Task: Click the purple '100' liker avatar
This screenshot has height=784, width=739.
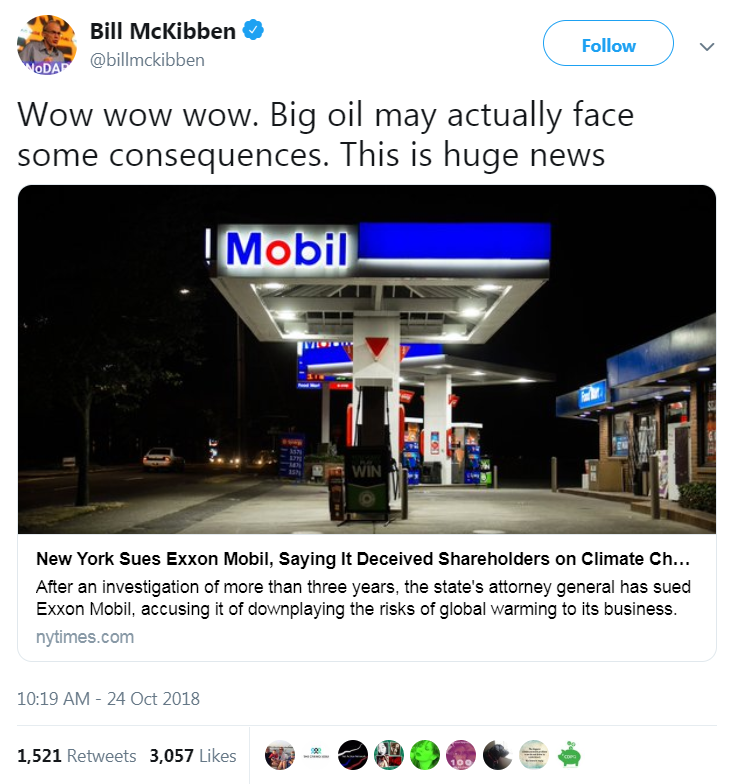Action: pos(461,756)
